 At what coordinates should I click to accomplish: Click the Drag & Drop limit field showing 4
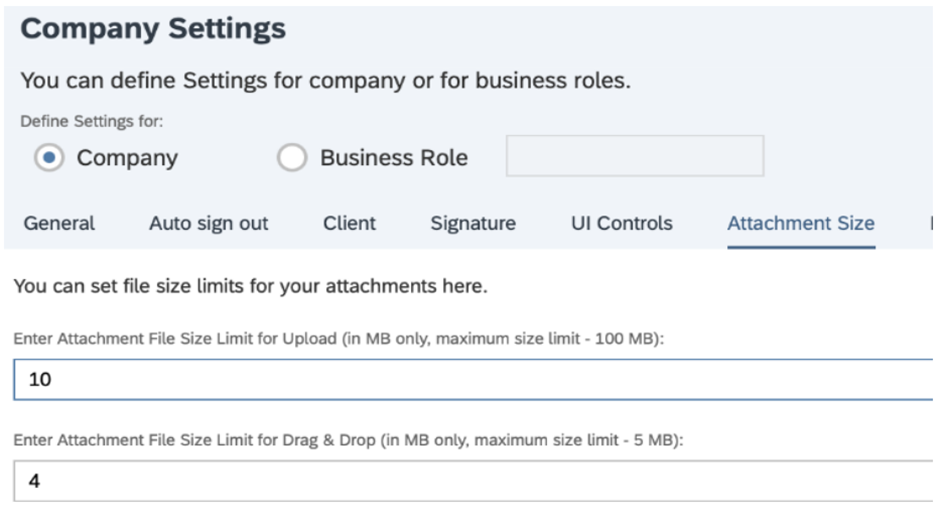click(x=470, y=481)
